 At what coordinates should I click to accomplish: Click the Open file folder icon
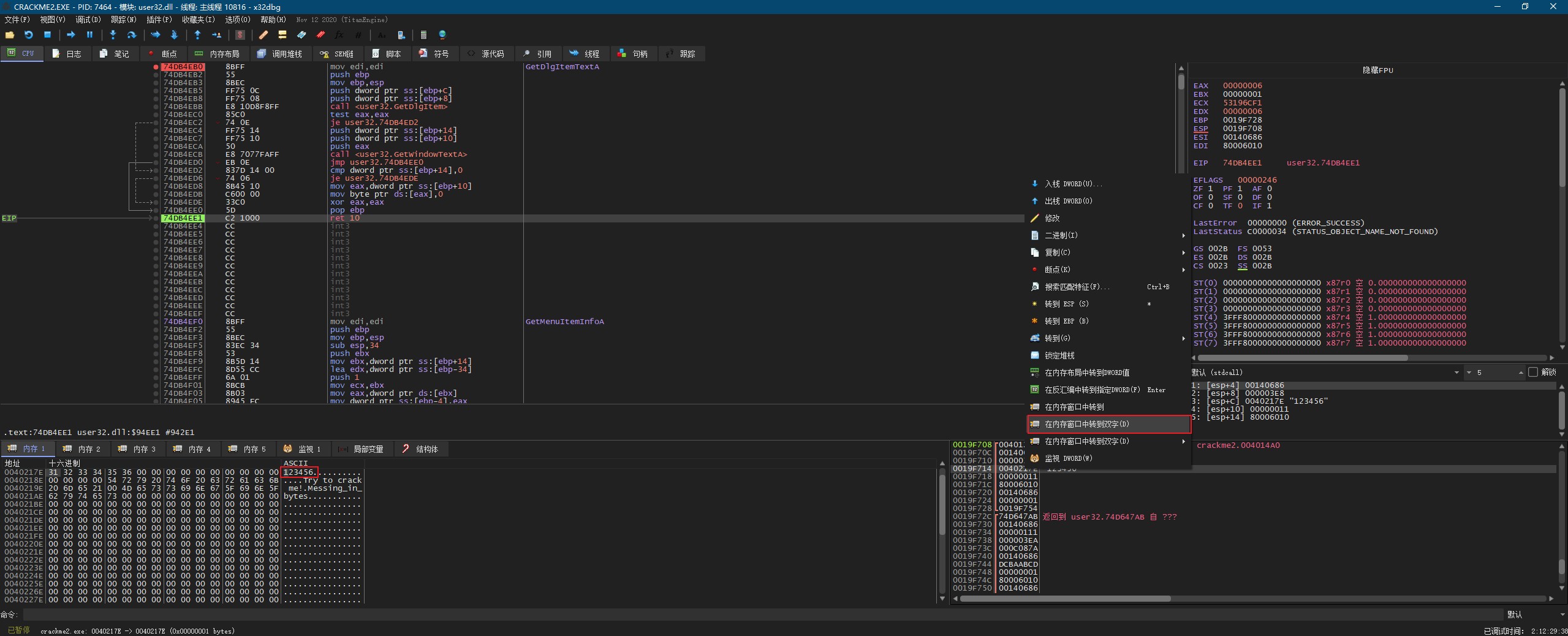[10, 35]
